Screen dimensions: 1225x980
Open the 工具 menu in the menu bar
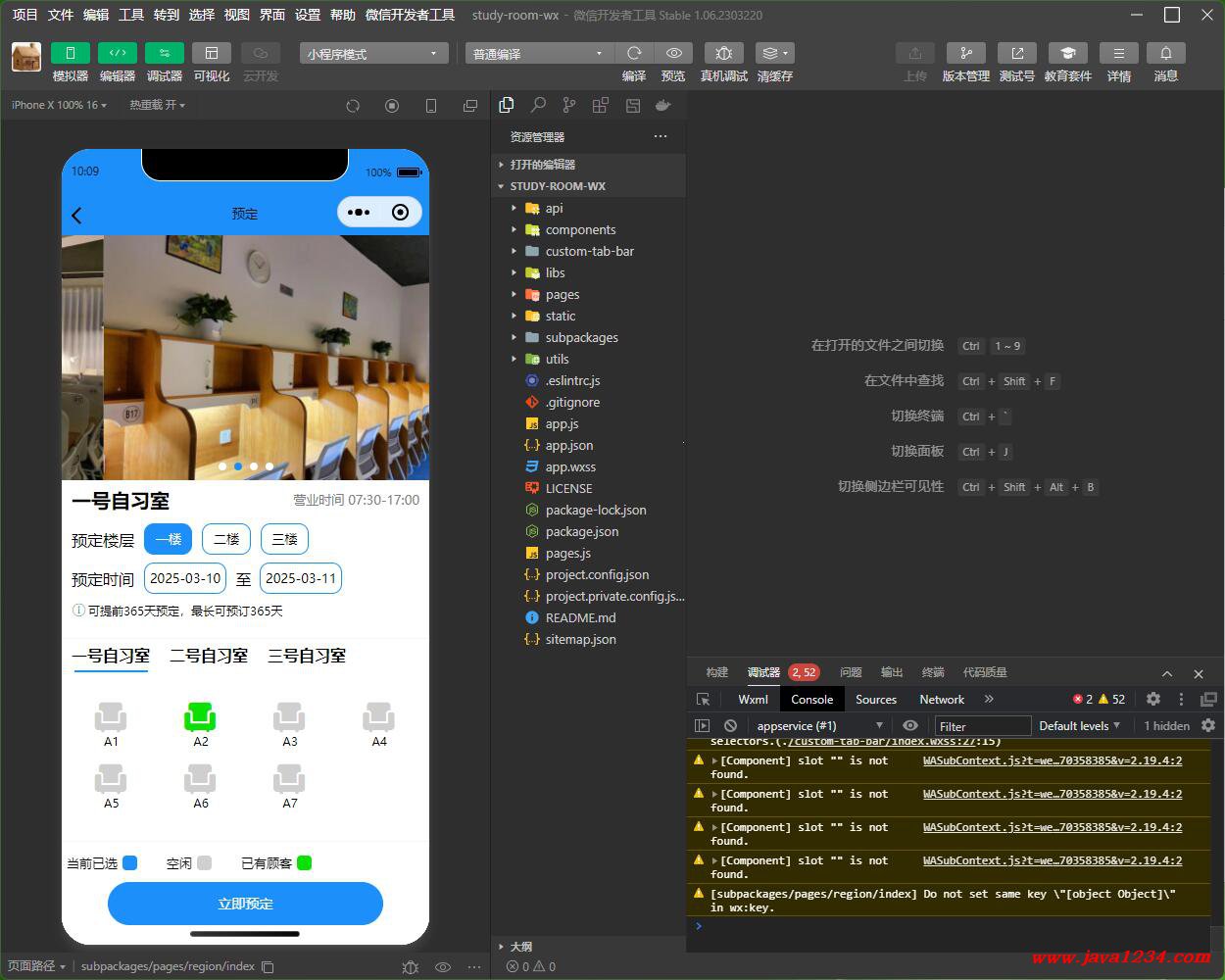(x=131, y=15)
